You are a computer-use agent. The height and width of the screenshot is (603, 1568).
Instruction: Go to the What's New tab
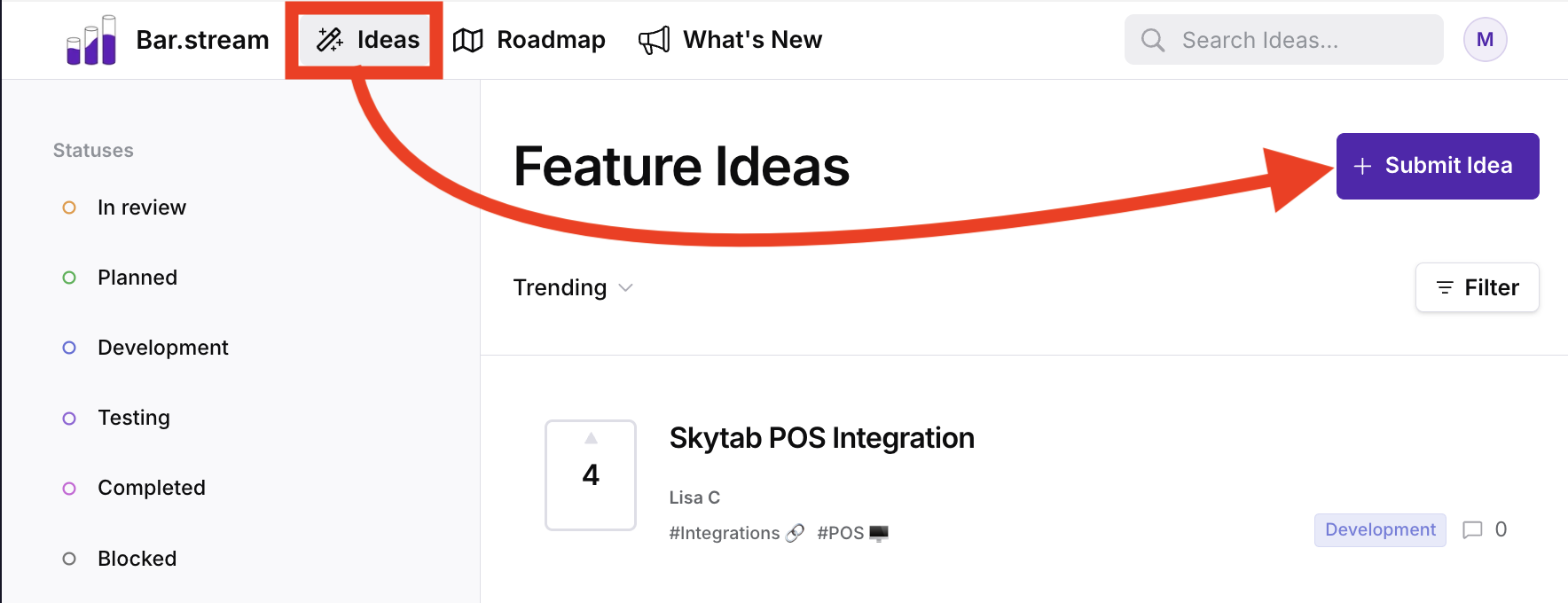[x=752, y=40]
